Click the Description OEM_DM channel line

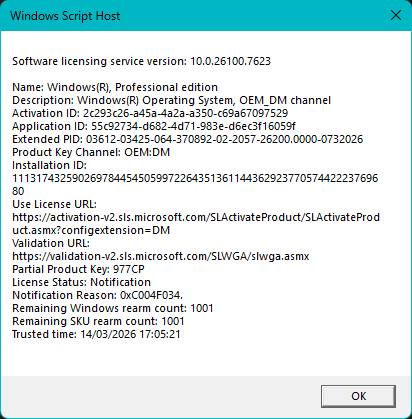click(171, 100)
